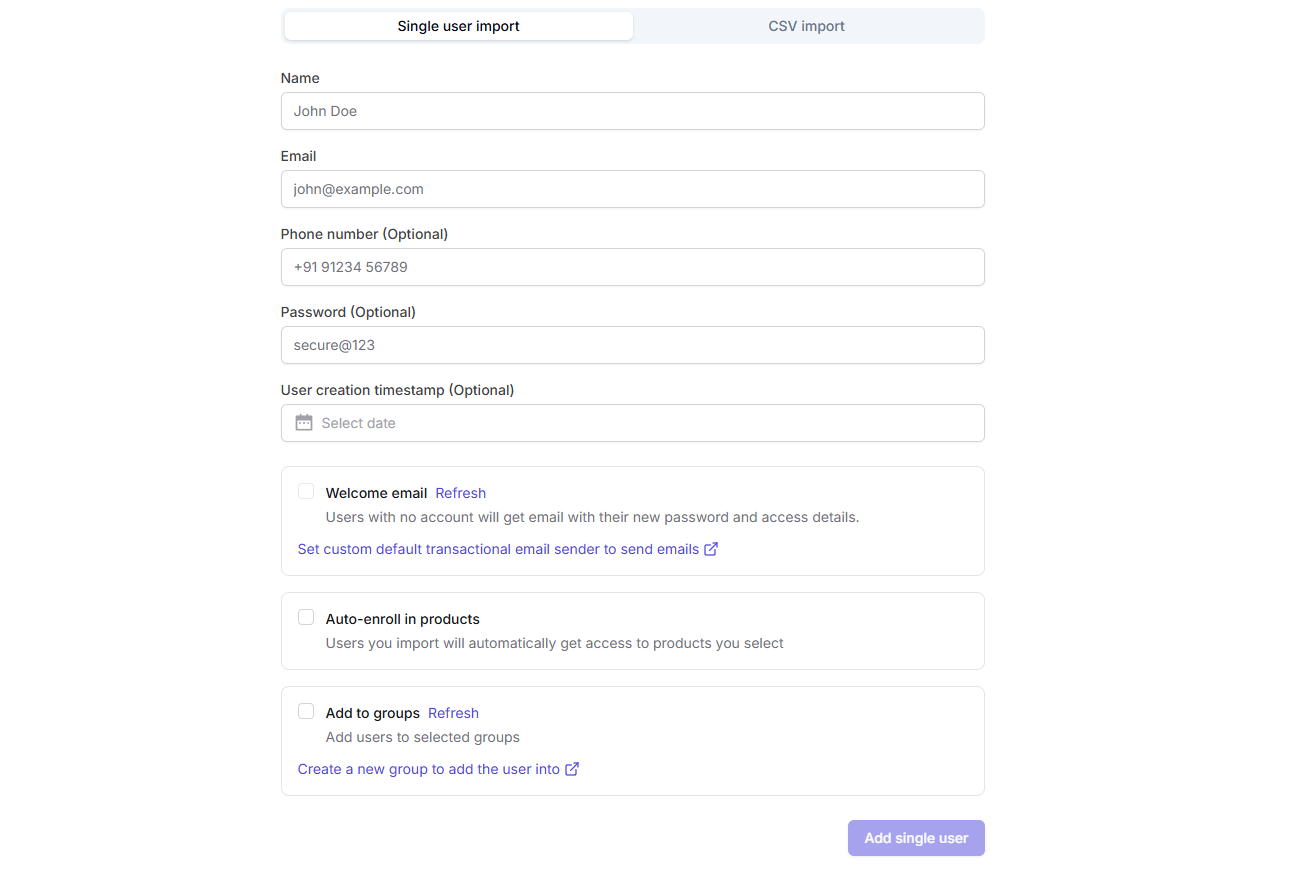
Task: Click the Add to groups label text
Action: (x=372, y=713)
